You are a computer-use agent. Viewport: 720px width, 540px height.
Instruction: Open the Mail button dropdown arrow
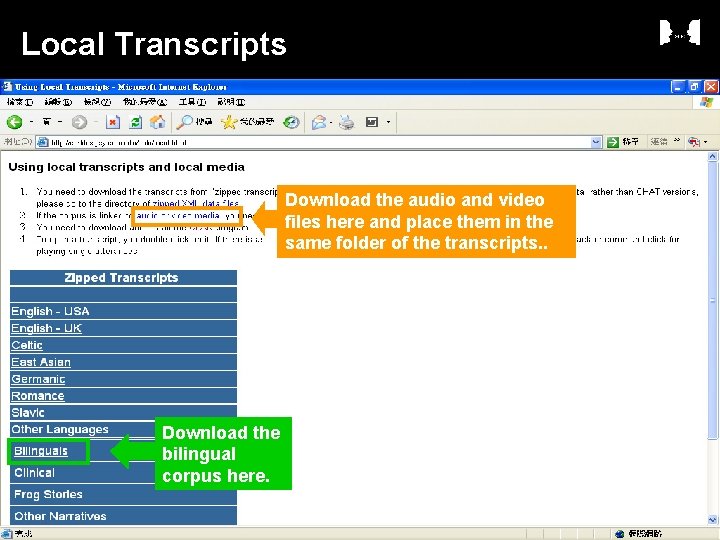(x=331, y=123)
